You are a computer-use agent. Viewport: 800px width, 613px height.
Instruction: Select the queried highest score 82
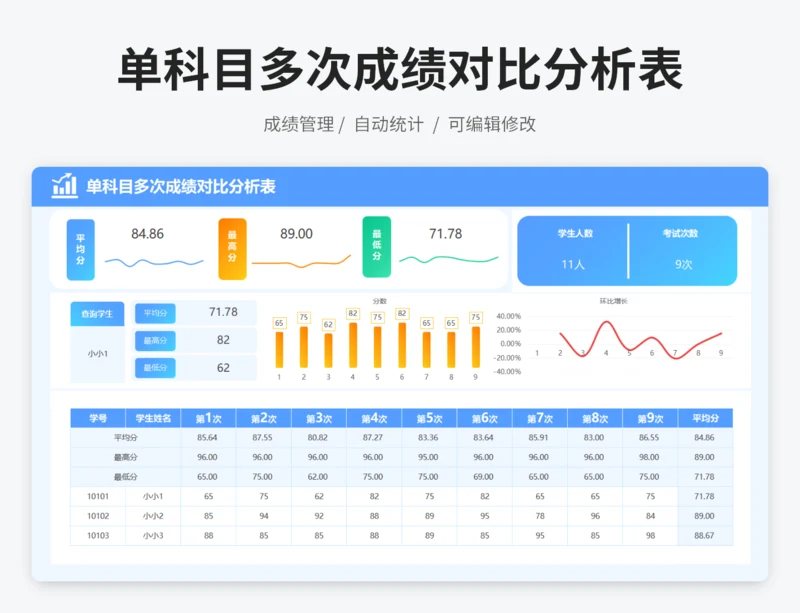coord(223,340)
